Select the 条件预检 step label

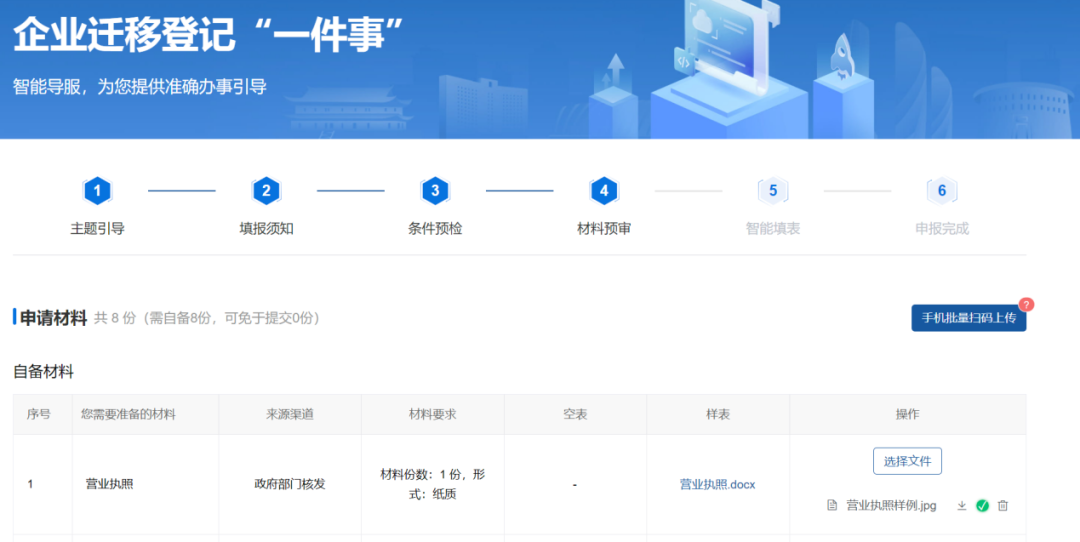[435, 228]
